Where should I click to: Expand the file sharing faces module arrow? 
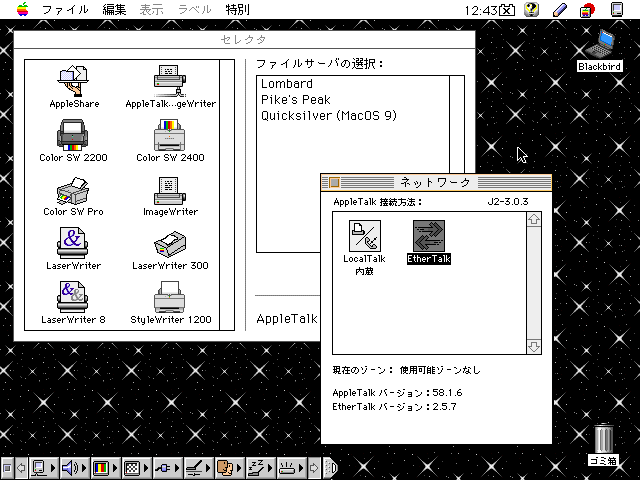pos(240,468)
